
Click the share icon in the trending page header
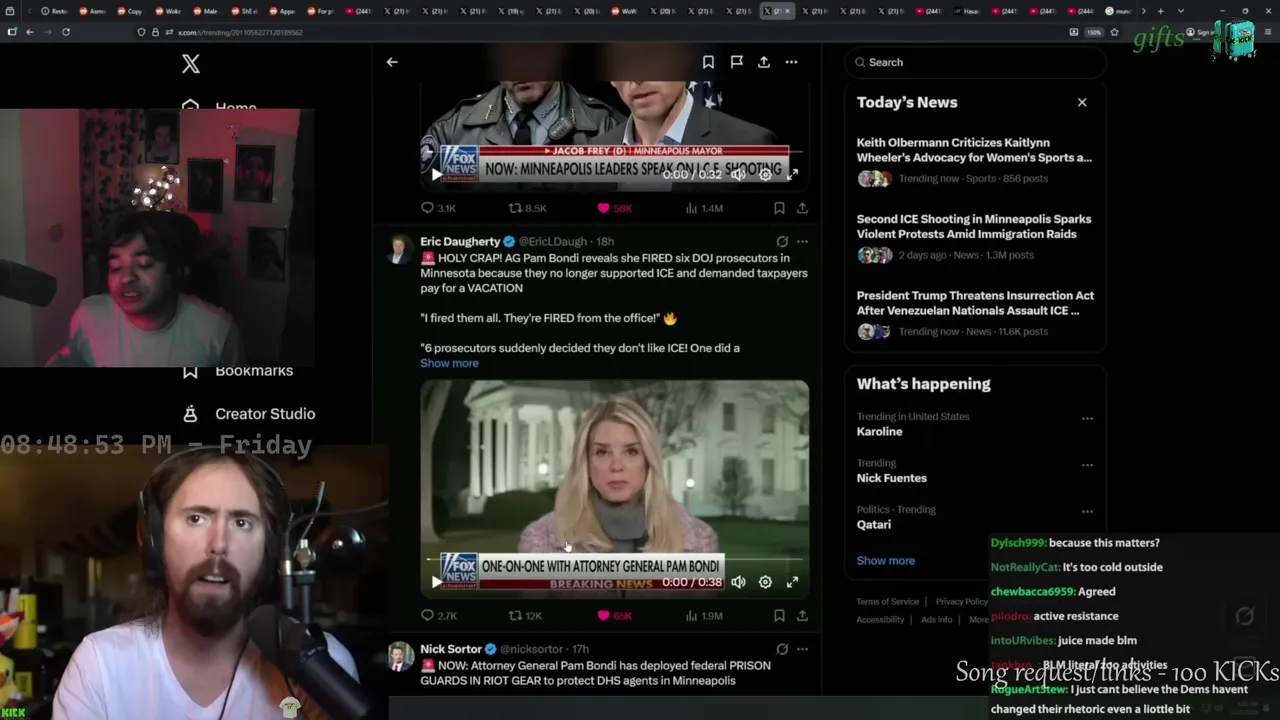(x=764, y=62)
